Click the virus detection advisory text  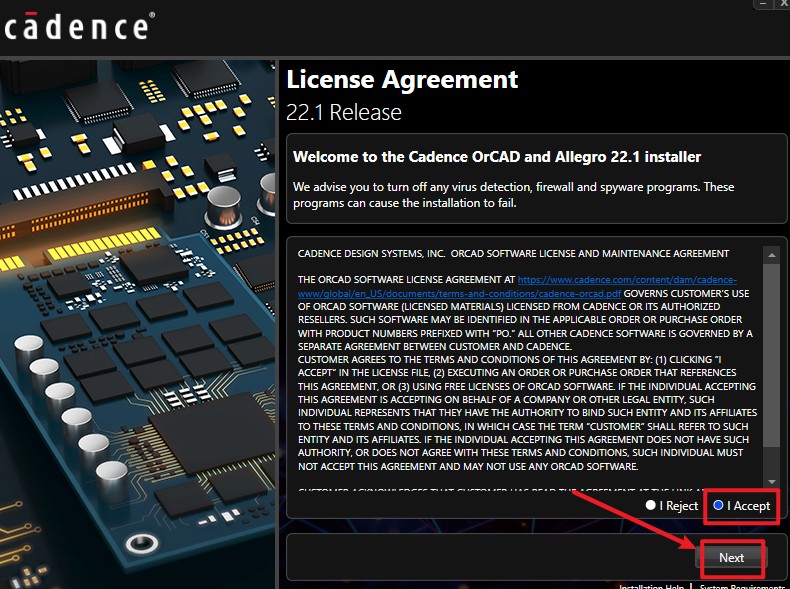(513, 195)
